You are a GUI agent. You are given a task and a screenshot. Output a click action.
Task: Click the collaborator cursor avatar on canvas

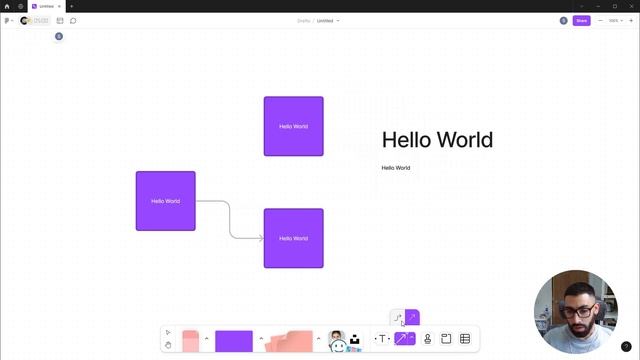pyautogui.click(x=59, y=36)
